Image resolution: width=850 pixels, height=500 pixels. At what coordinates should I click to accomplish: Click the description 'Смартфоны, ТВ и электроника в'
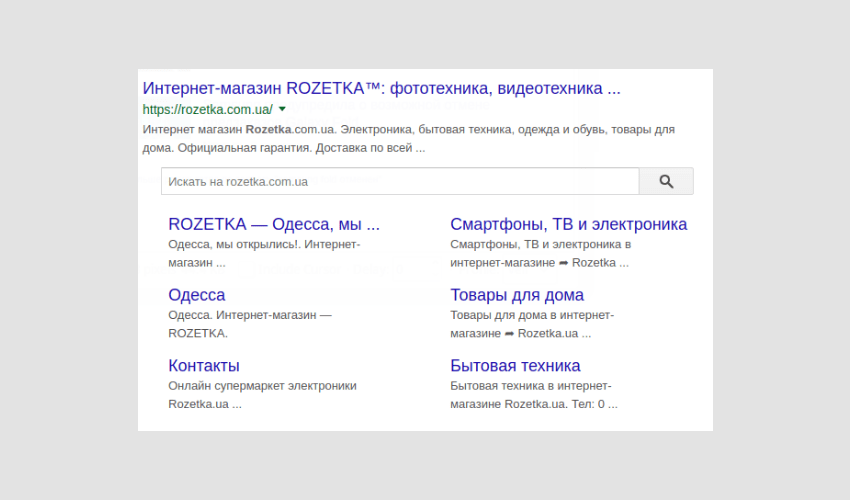tap(540, 245)
